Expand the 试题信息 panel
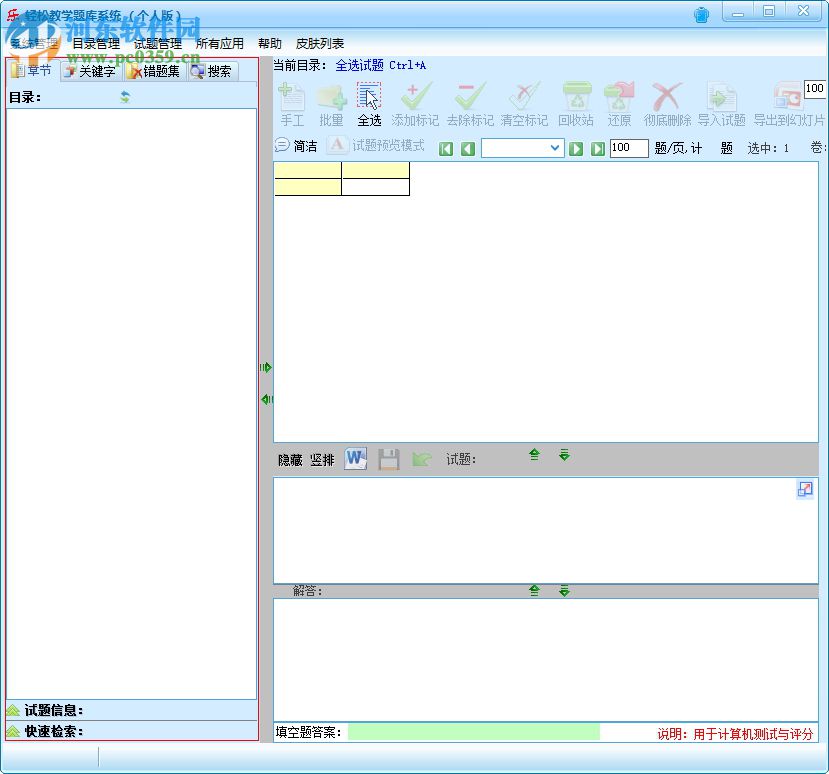The image size is (829, 774). pos(50,710)
